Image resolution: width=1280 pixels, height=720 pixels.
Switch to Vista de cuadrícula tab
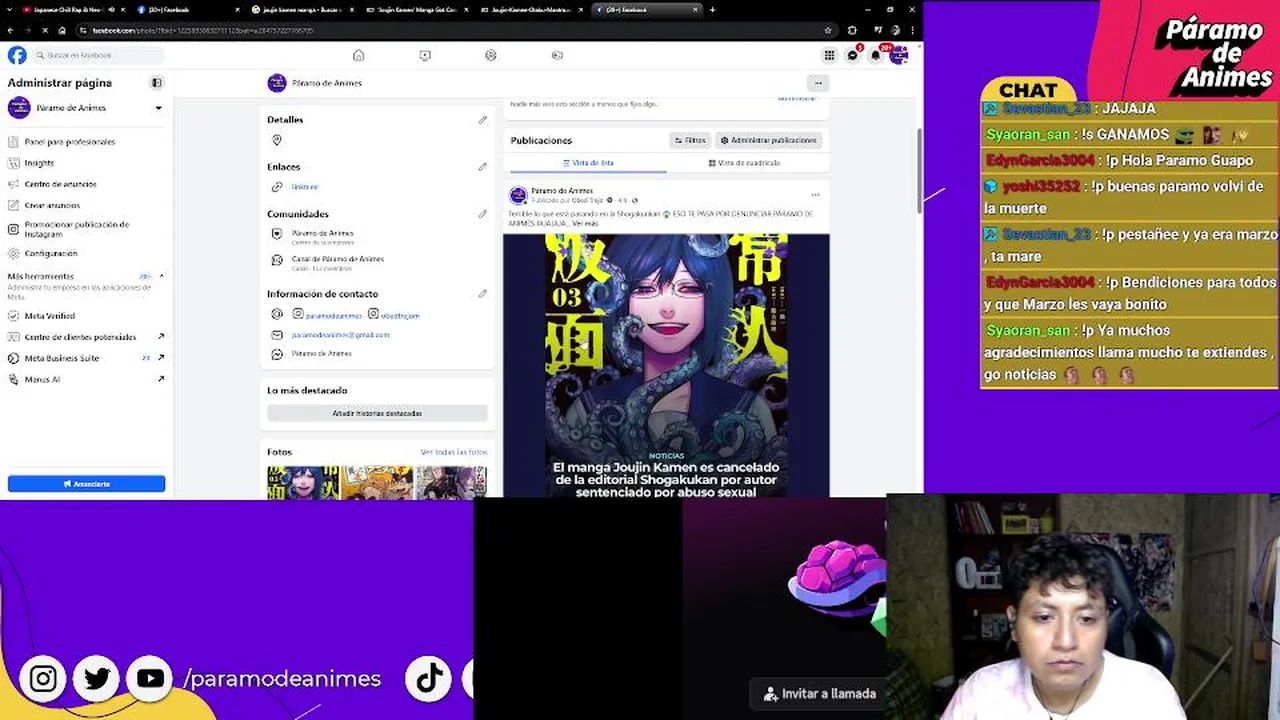(x=744, y=163)
